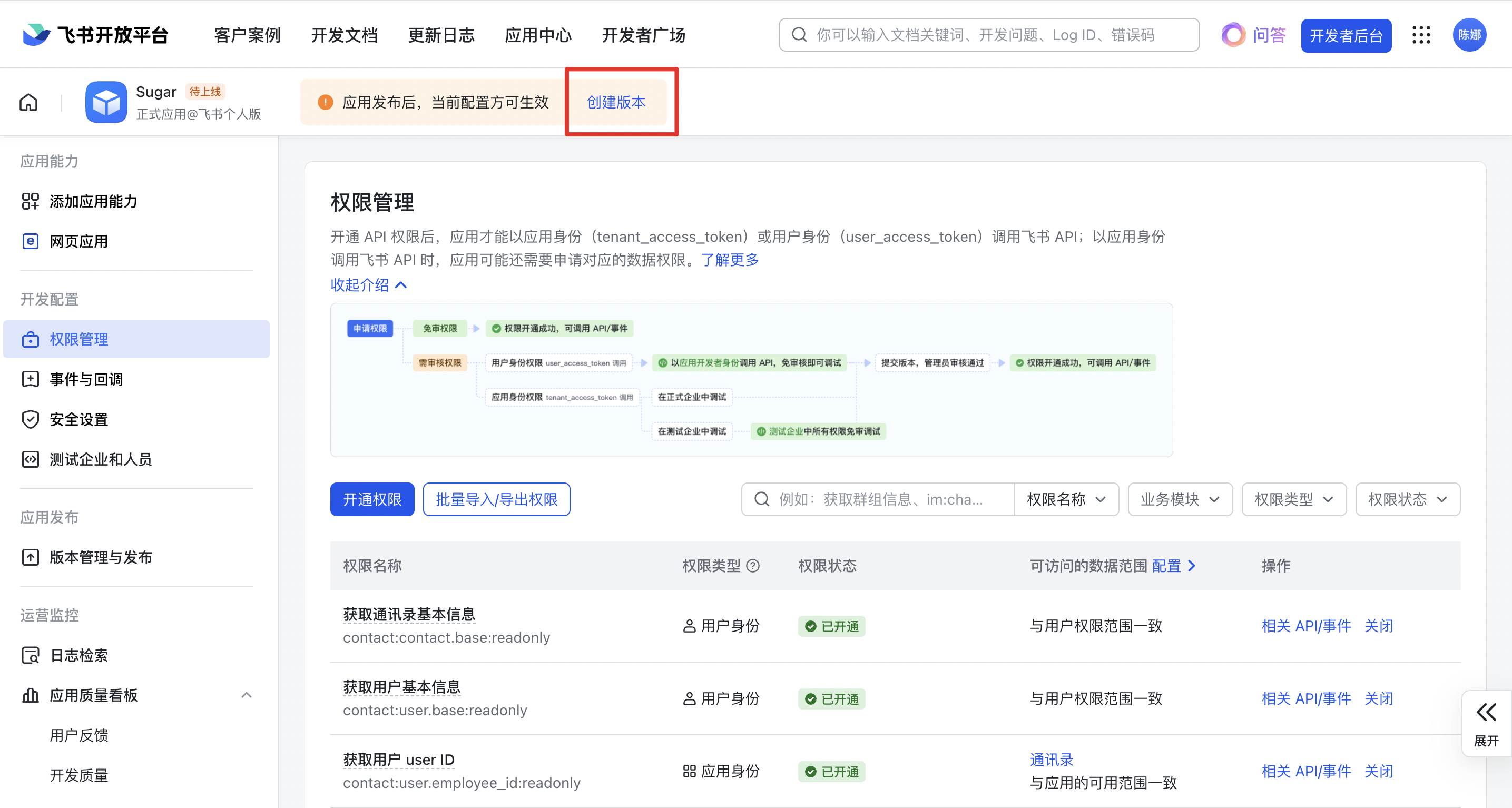Click the 安全设置 shield icon
Image resolution: width=1512 pixels, height=808 pixels.
(30, 419)
